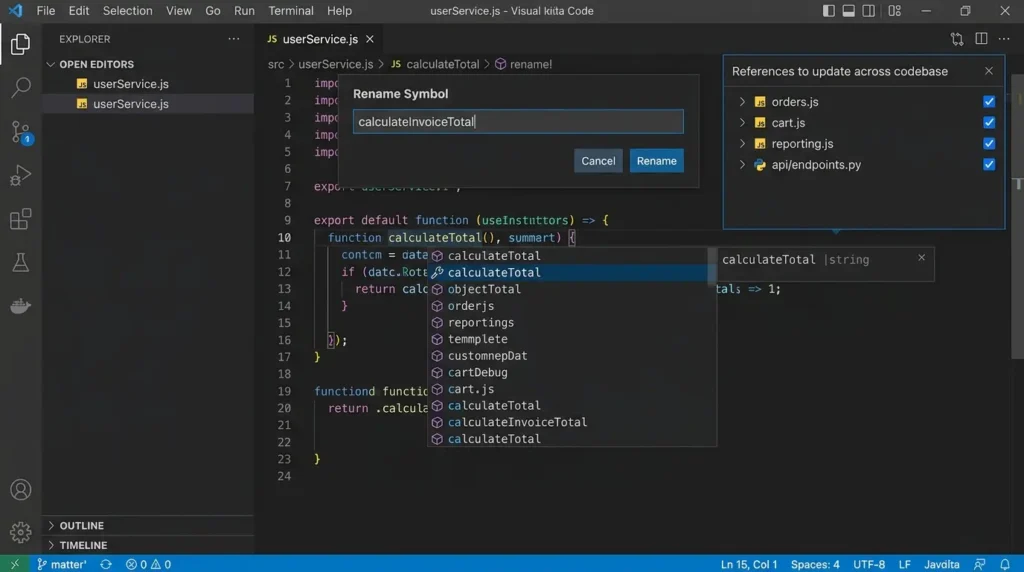The width and height of the screenshot is (1024, 572).
Task: Open Source Control view with badge
Action: [x=20, y=132]
